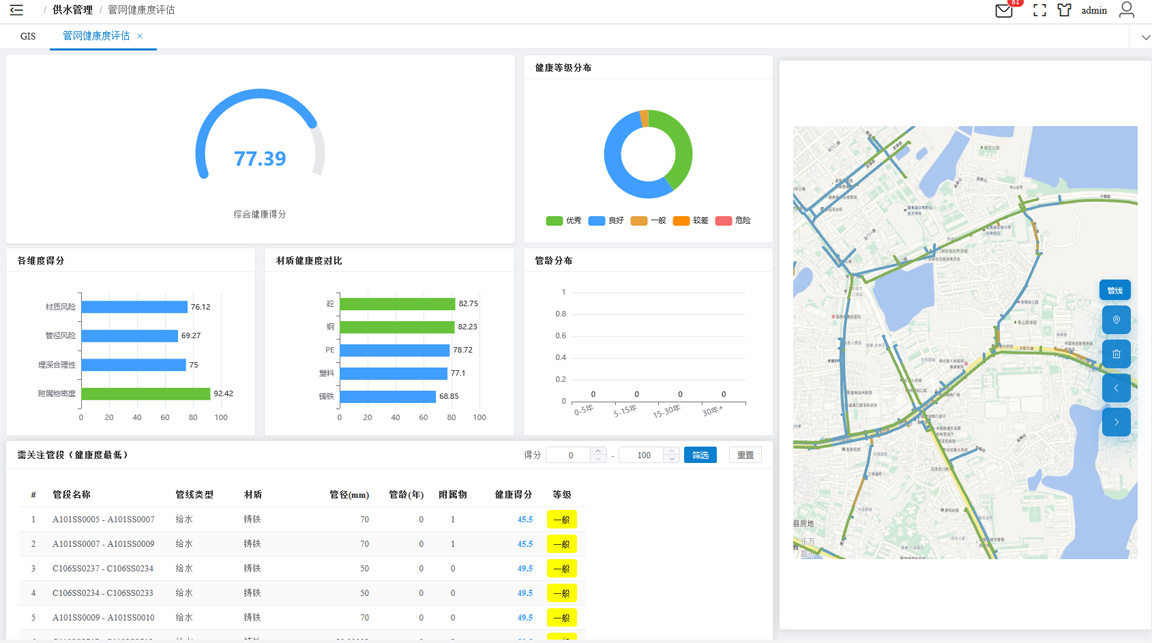The height and width of the screenshot is (643, 1152).
Task: Click the 供水管理 breadcrumb
Action: point(73,10)
